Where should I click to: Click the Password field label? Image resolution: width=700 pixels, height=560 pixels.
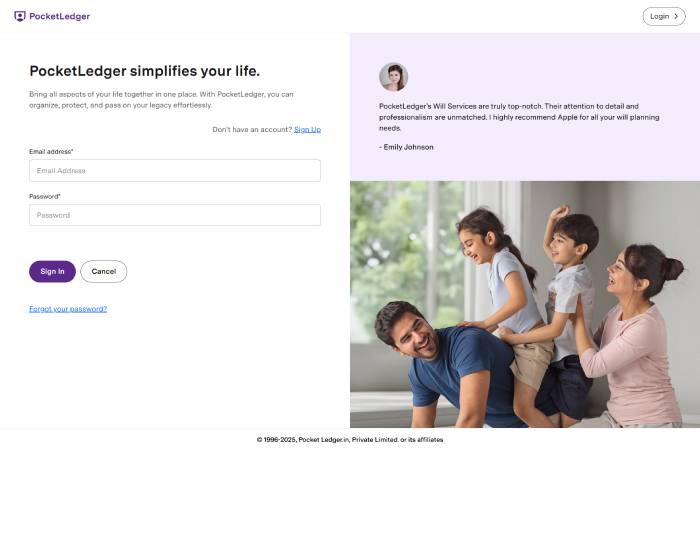coord(45,196)
